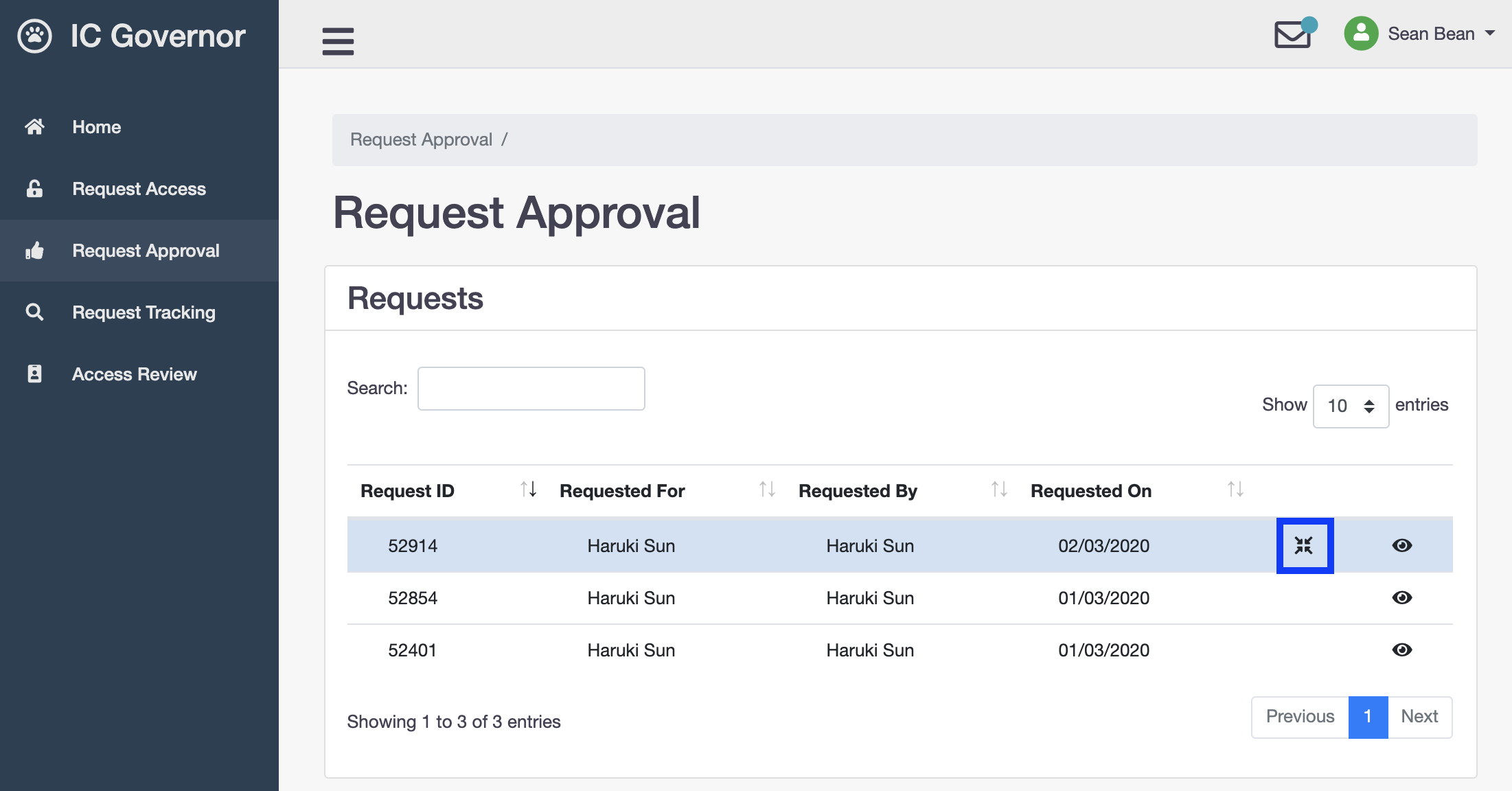Image resolution: width=1512 pixels, height=791 pixels.
Task: Open the Request Access section
Action: (x=139, y=189)
